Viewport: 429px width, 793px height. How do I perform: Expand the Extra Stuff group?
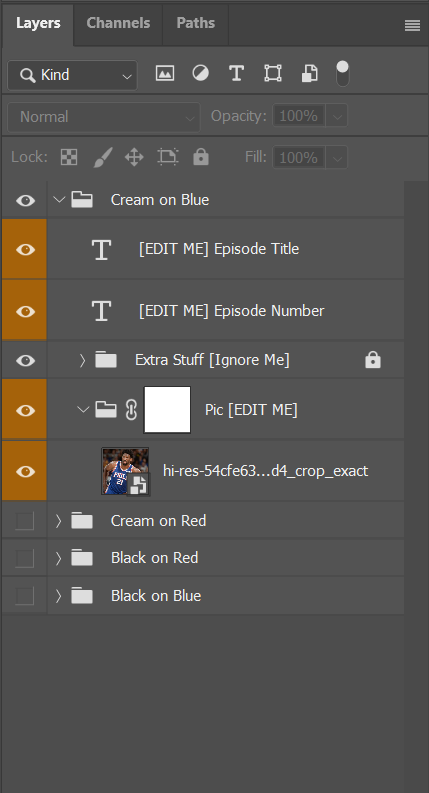point(82,360)
